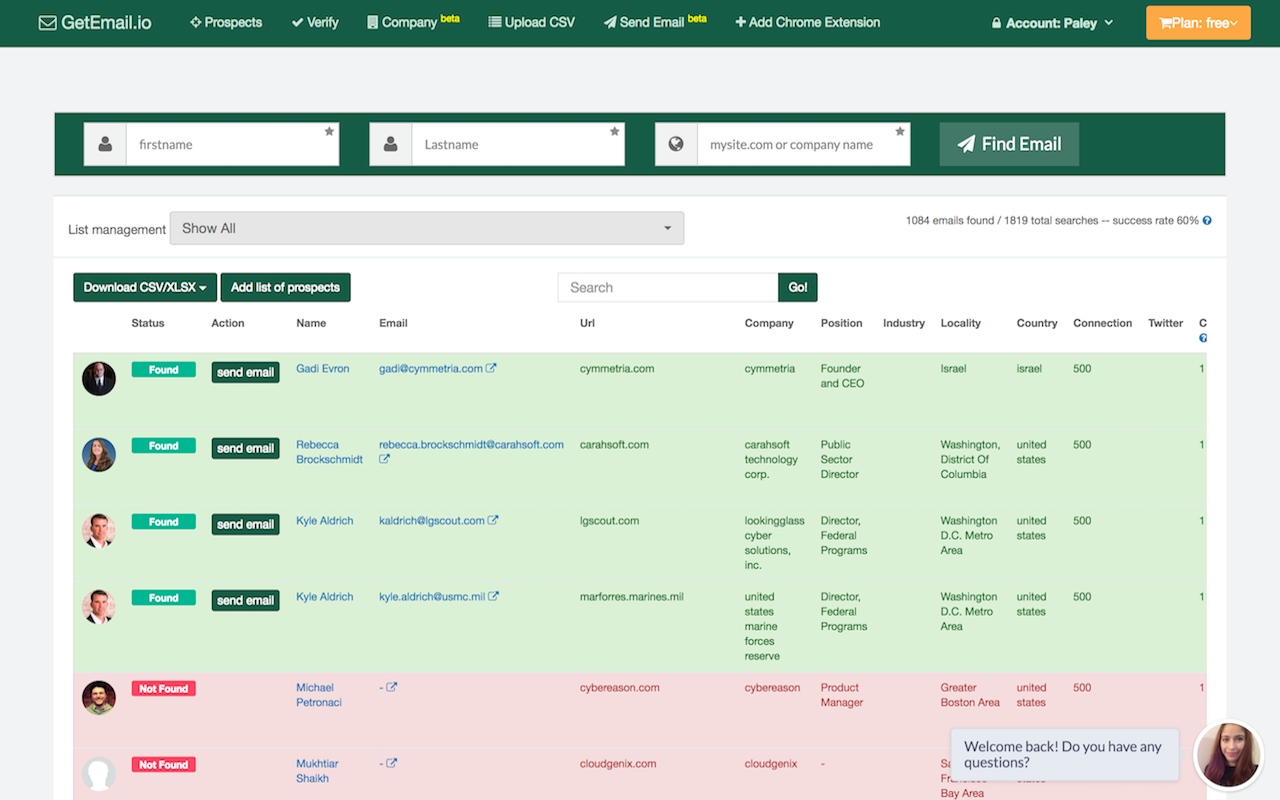Click the cymmetria.com url cell

coord(617,368)
